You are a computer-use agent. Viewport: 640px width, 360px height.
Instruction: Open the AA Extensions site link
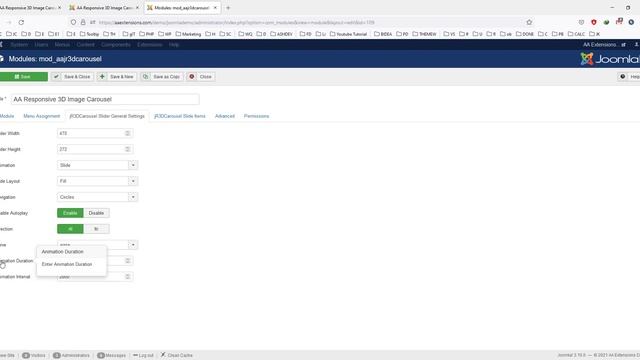click(x=604, y=44)
